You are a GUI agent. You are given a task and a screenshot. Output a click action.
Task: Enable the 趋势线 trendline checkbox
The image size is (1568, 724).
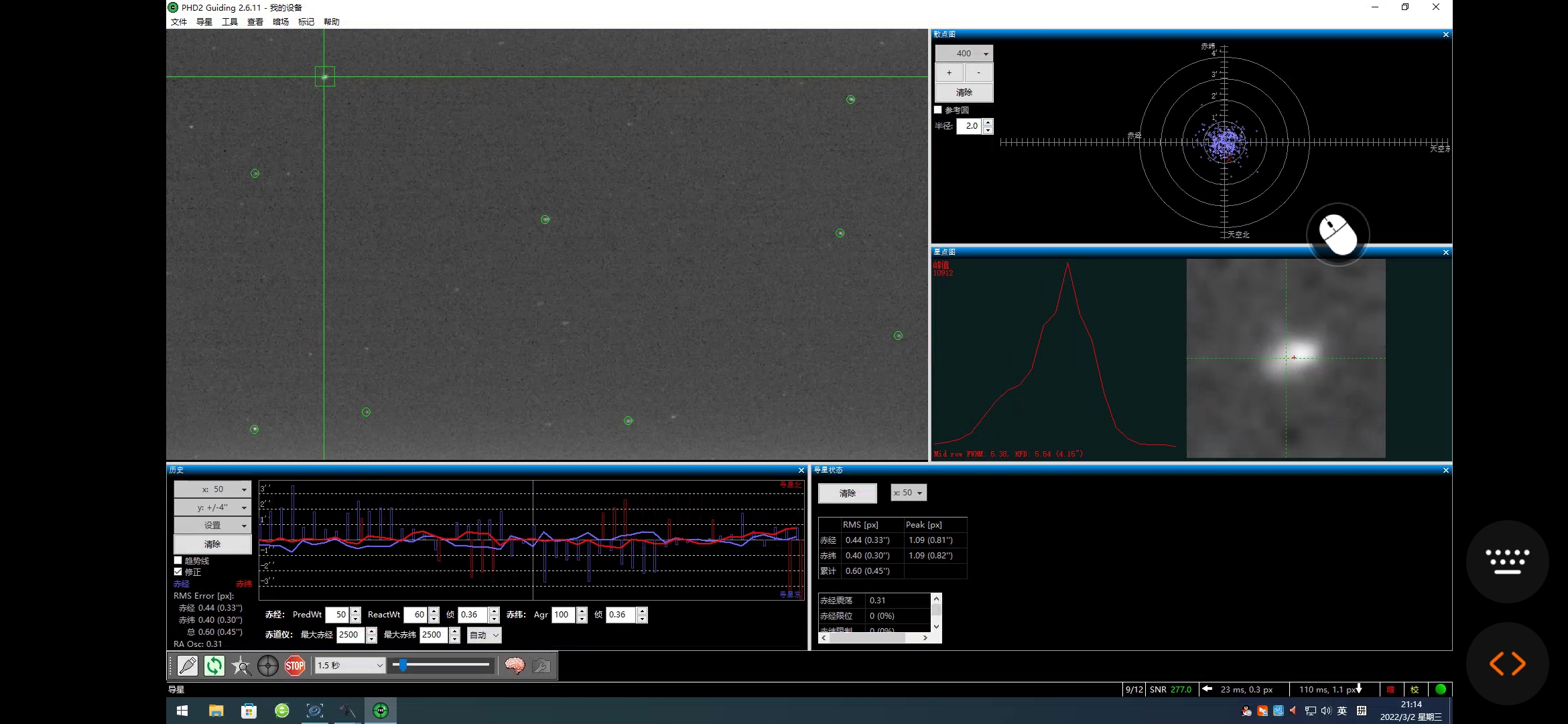tap(178, 560)
